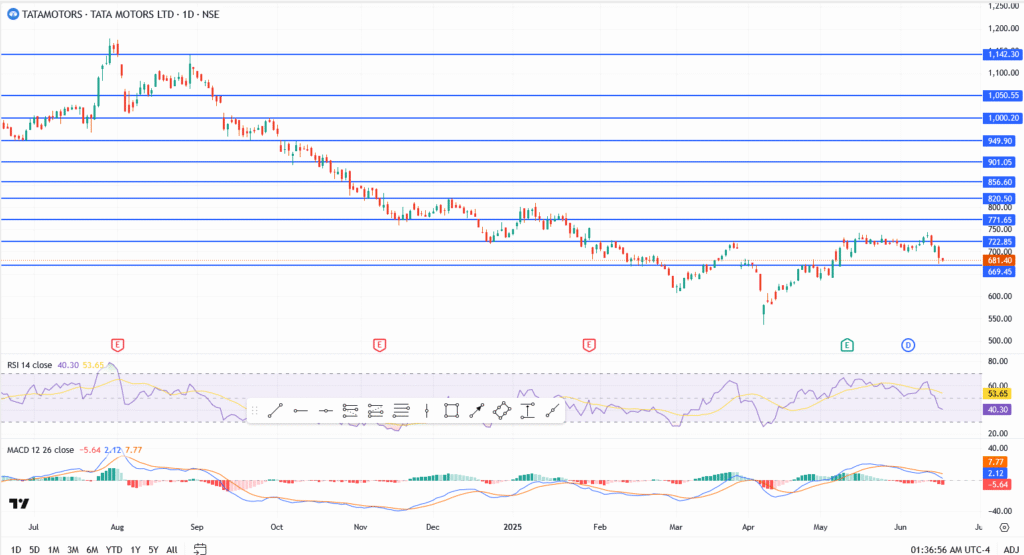Screen dimensions: 1024x555
Task: Open the Go To Date calendar icon
Action: point(200,549)
